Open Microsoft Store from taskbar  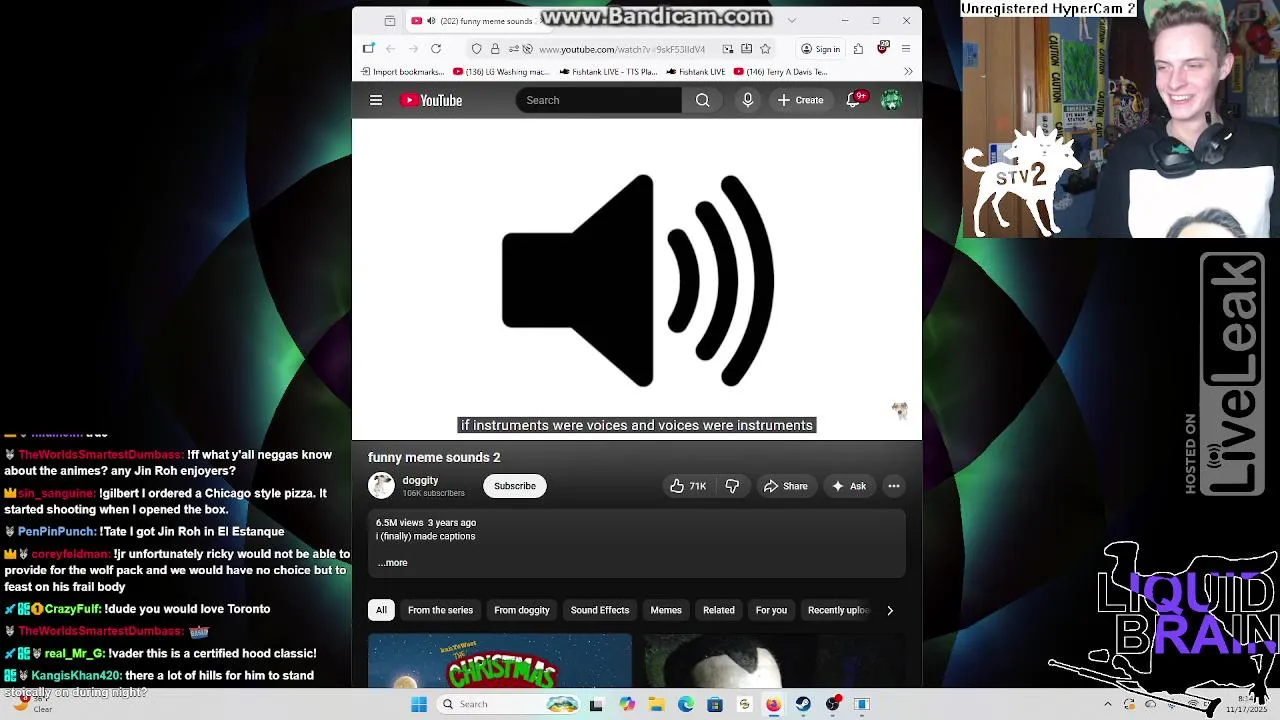point(715,704)
